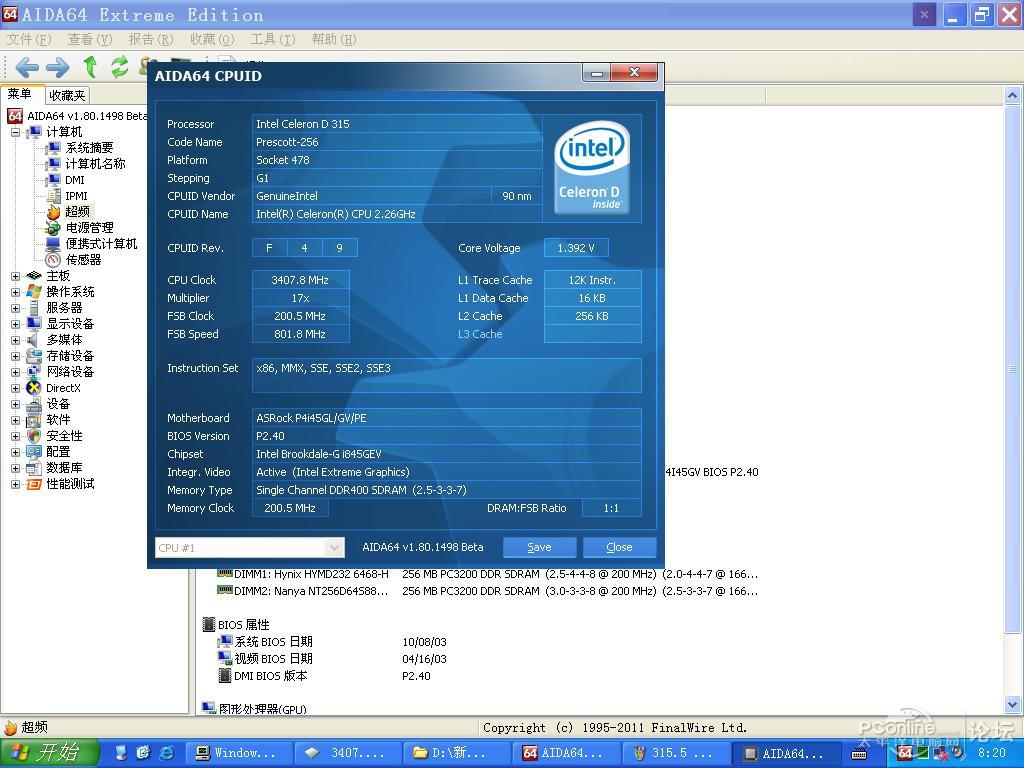
Task: Click the Internet Explorer quick launch icon
Action: tap(167, 753)
